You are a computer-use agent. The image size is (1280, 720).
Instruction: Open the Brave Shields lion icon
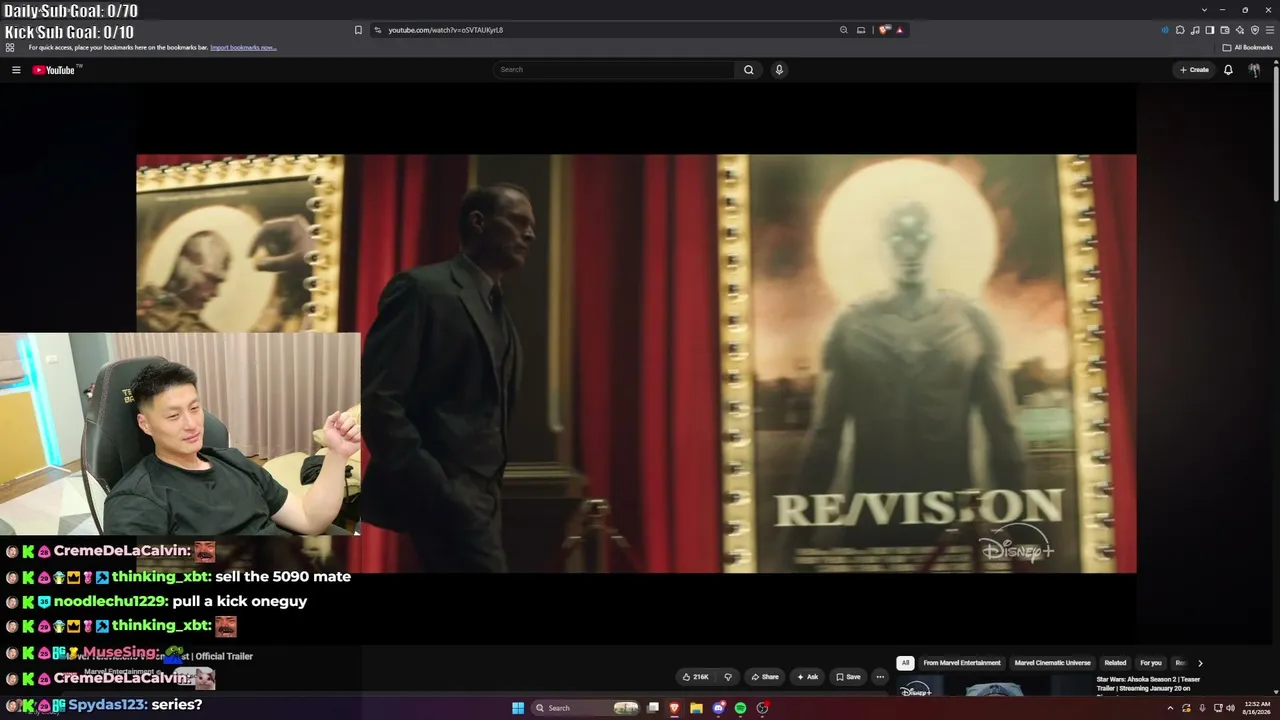click(x=884, y=30)
